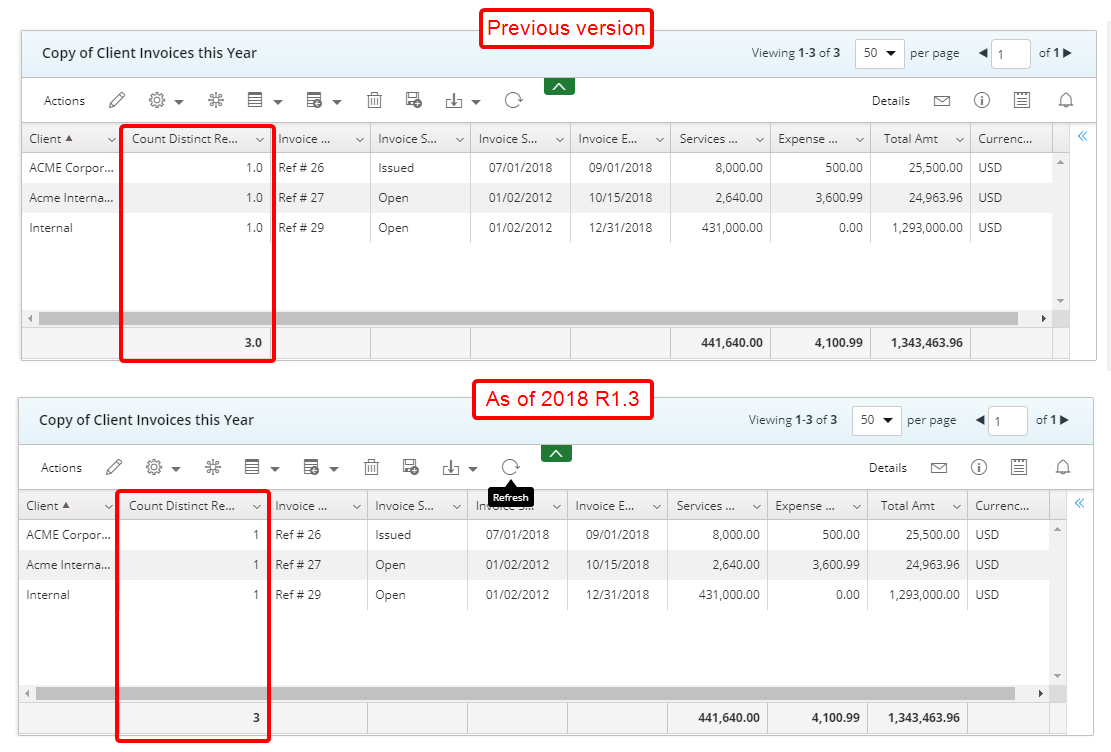
Task: Expand side pane of top panel
Action: (1083, 136)
